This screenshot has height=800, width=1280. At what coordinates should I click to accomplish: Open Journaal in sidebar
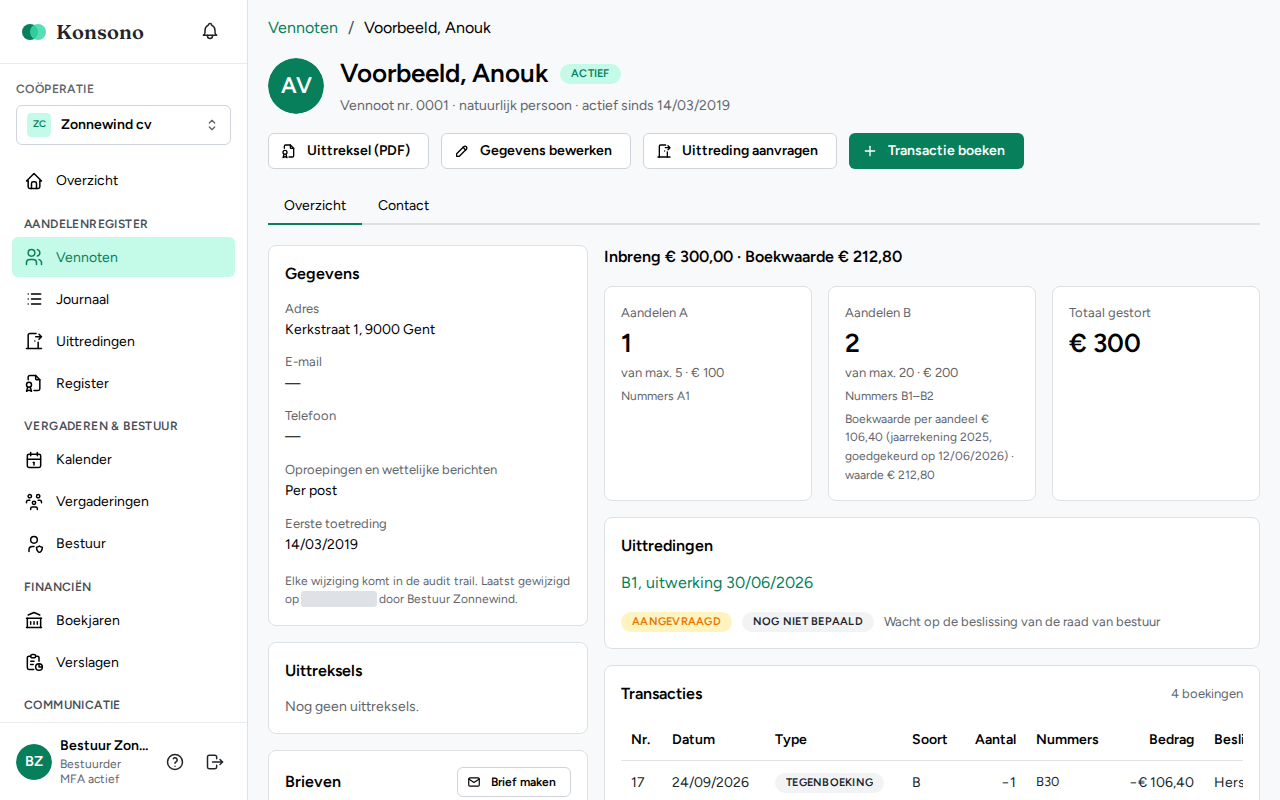[x=123, y=299]
